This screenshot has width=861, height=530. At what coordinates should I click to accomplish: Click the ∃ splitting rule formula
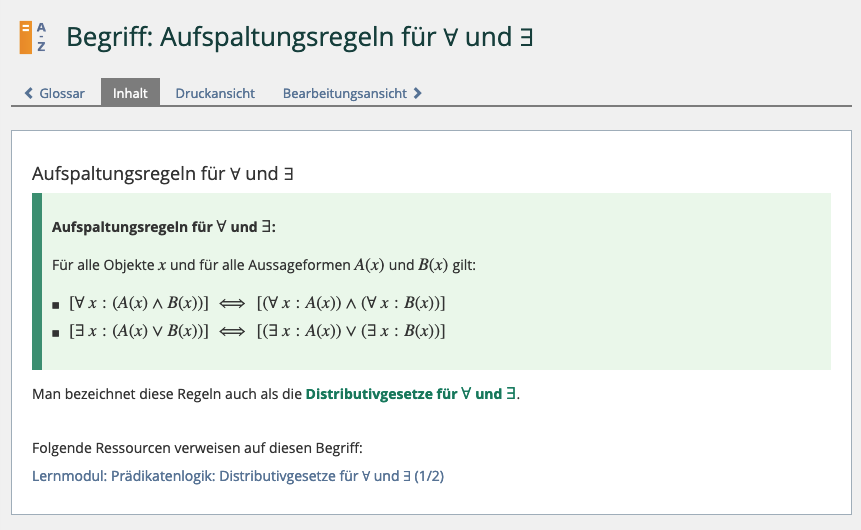pos(257,331)
